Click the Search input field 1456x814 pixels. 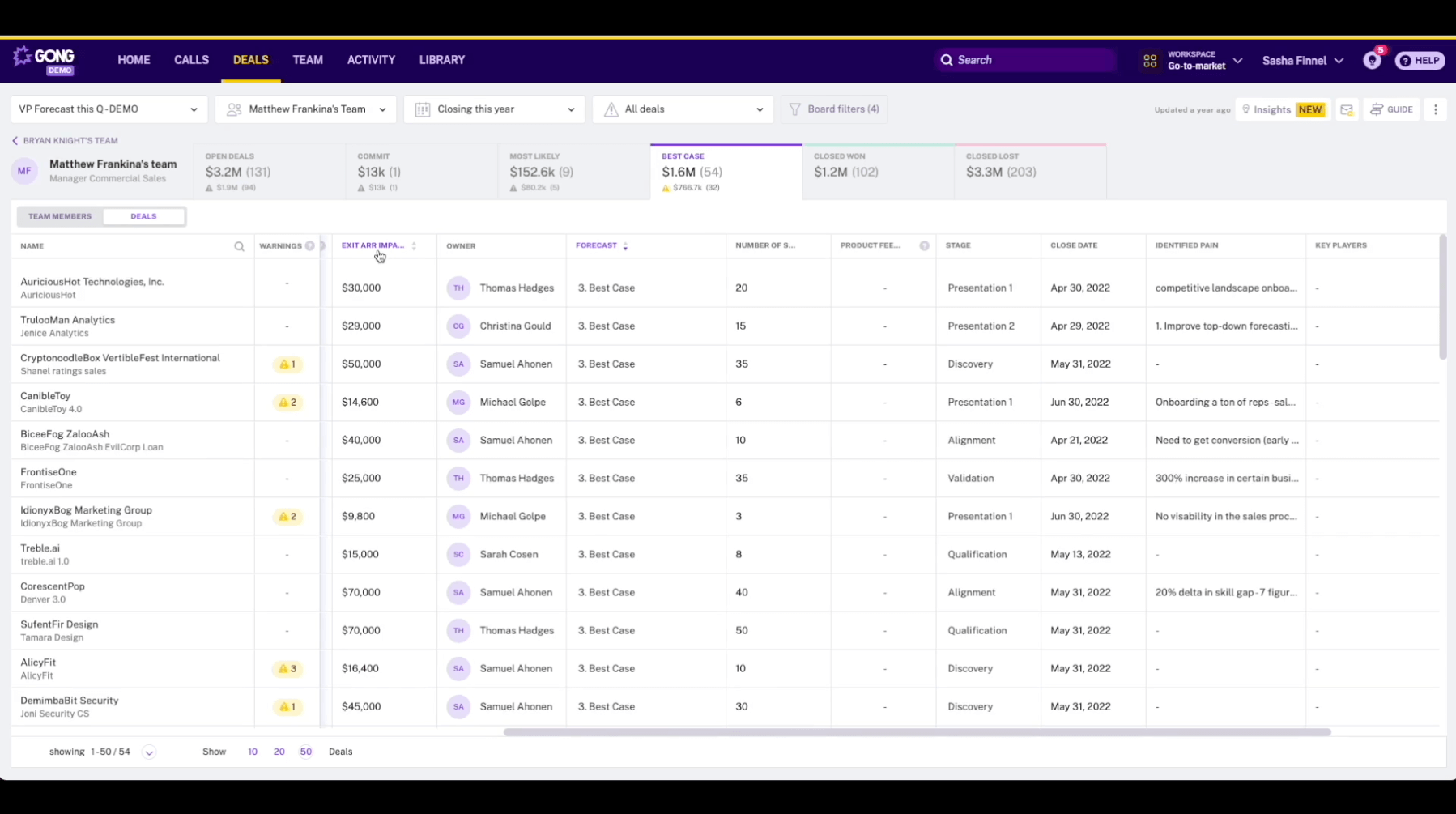(1025, 60)
